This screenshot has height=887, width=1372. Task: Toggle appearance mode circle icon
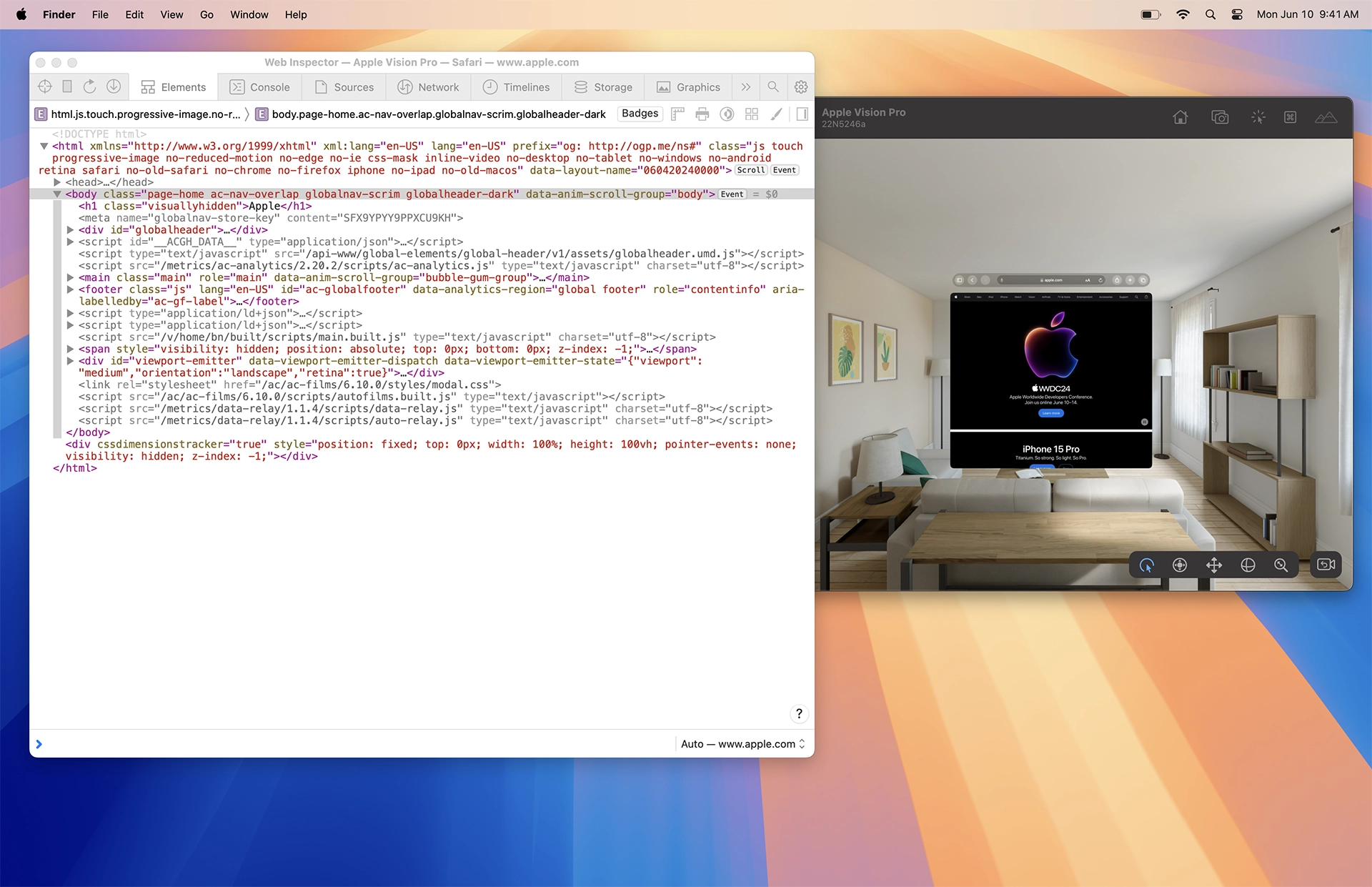727,114
